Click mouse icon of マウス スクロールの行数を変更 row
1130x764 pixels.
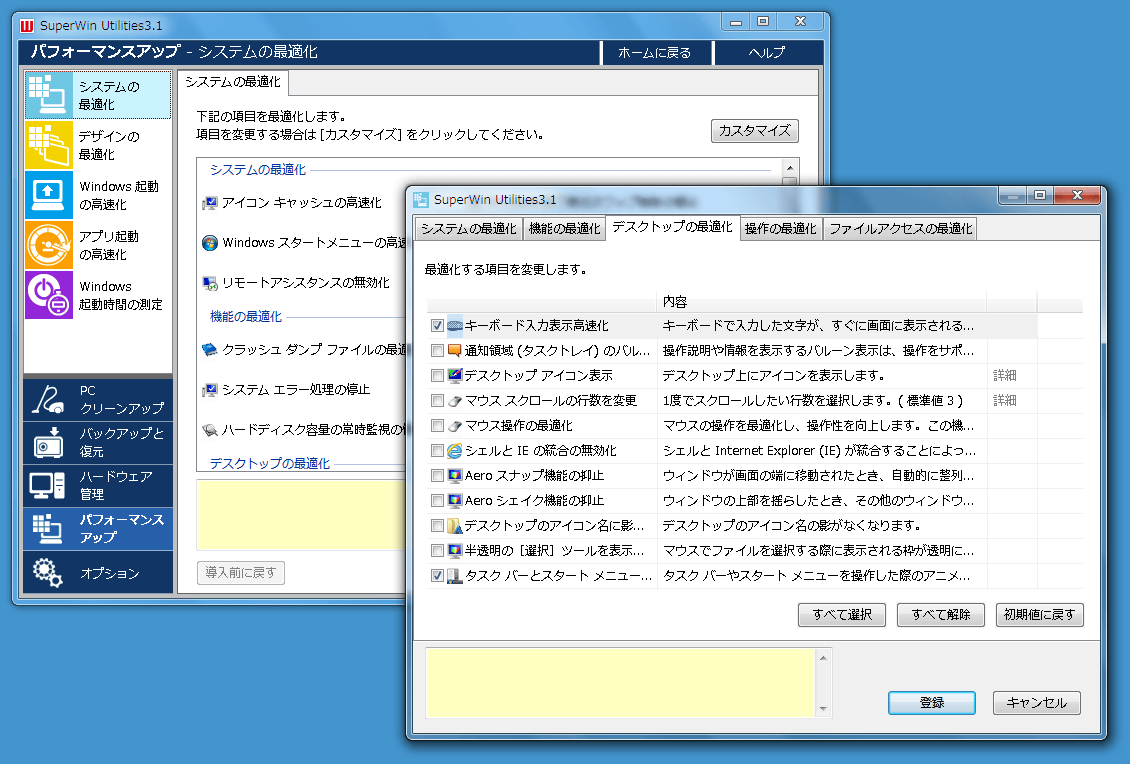pyautogui.click(x=455, y=401)
